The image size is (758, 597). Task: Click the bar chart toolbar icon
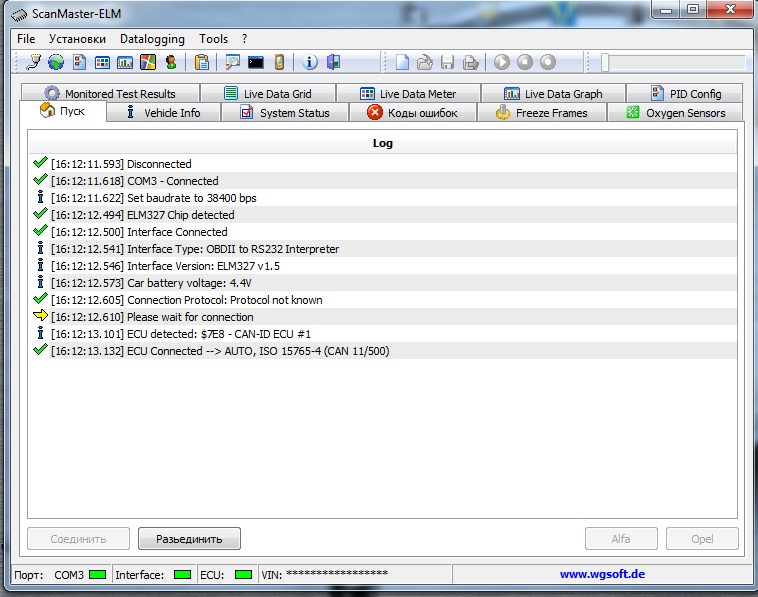(x=125, y=62)
